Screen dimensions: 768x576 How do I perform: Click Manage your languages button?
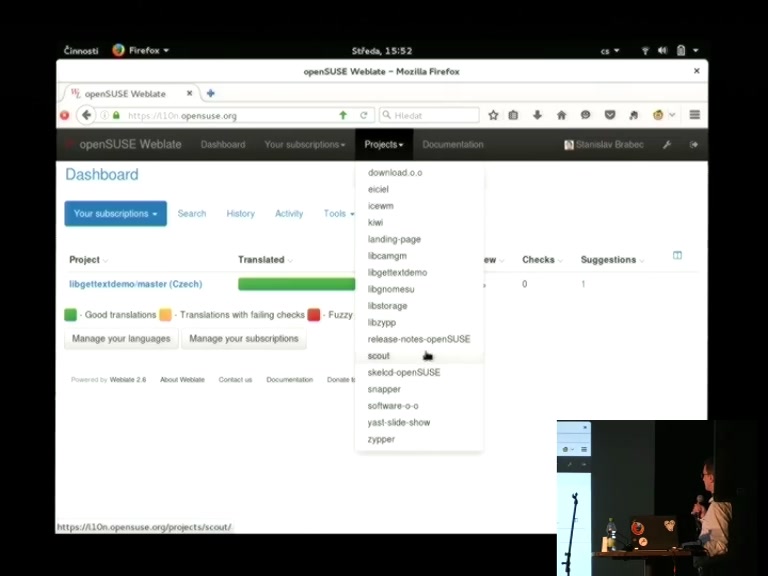pyautogui.click(x=121, y=338)
